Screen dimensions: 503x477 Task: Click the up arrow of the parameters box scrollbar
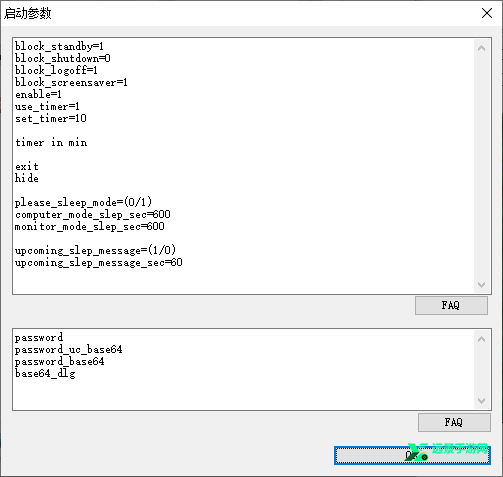[481, 49]
